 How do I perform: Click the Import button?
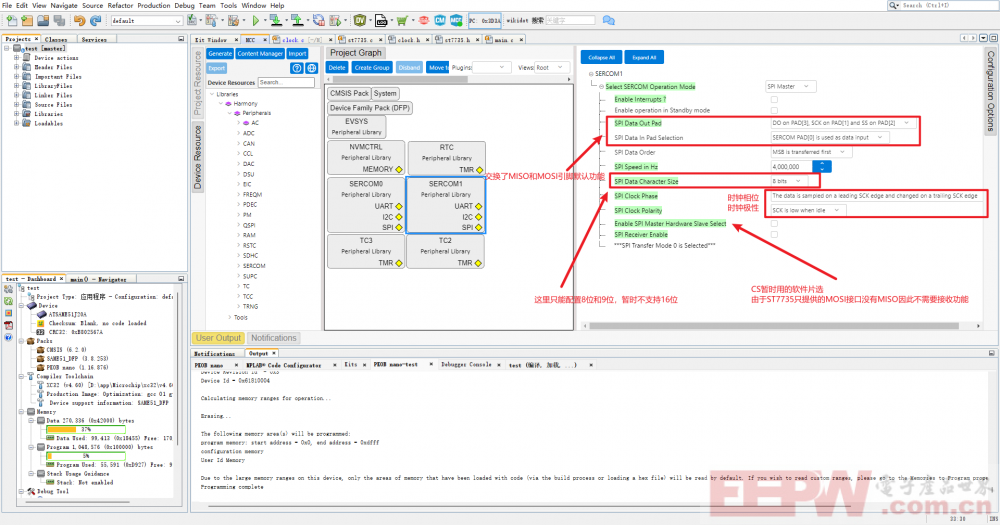pyautogui.click(x=297, y=54)
